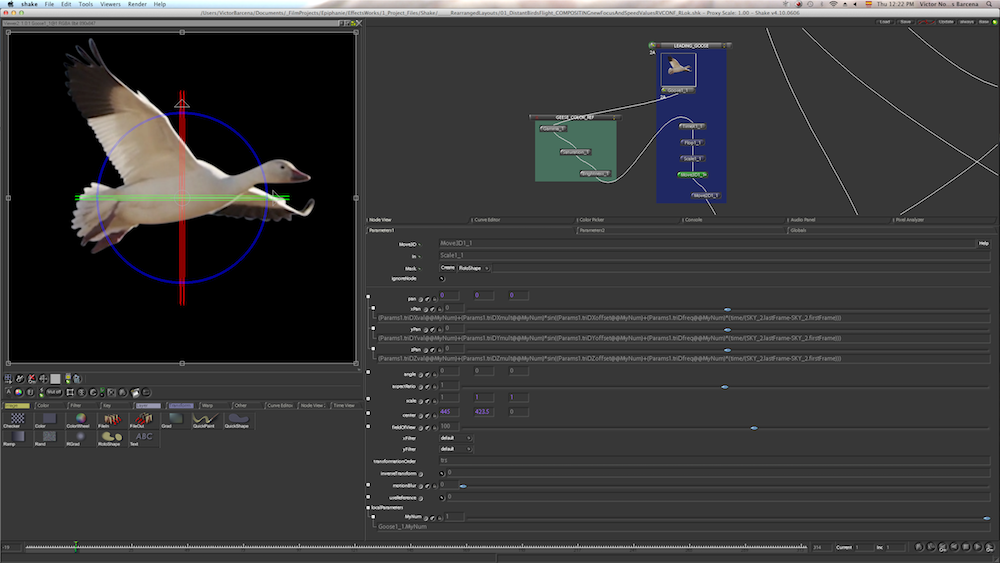Toggle the ignoreNode switch
This screenshot has width=1000, height=563.
443,278
